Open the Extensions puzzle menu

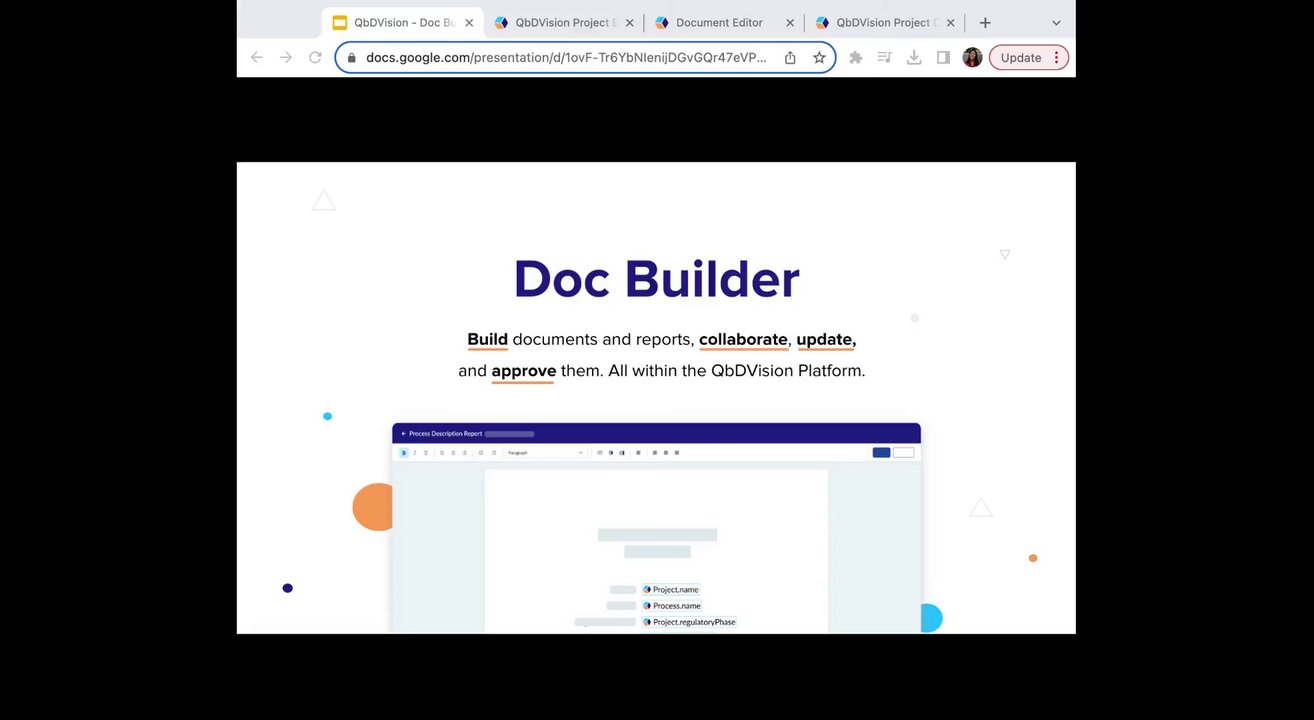pos(856,58)
